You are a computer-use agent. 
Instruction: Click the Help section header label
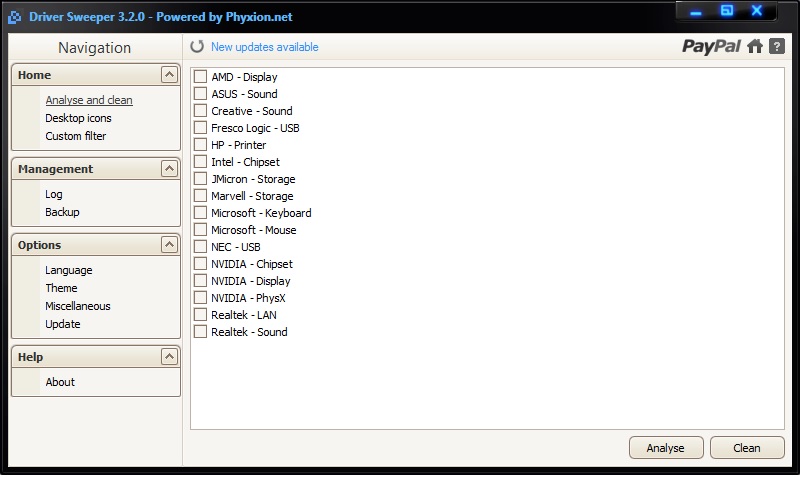(31, 357)
